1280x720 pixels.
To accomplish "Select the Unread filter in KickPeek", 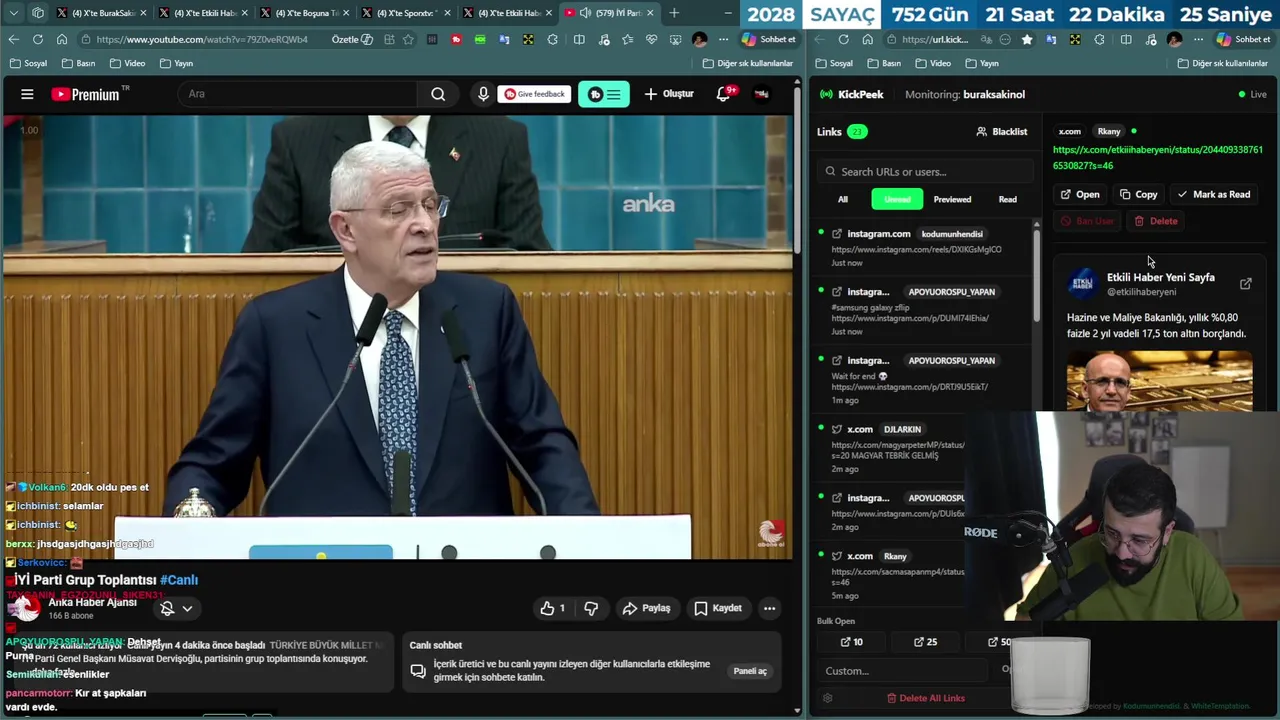I will click(897, 199).
